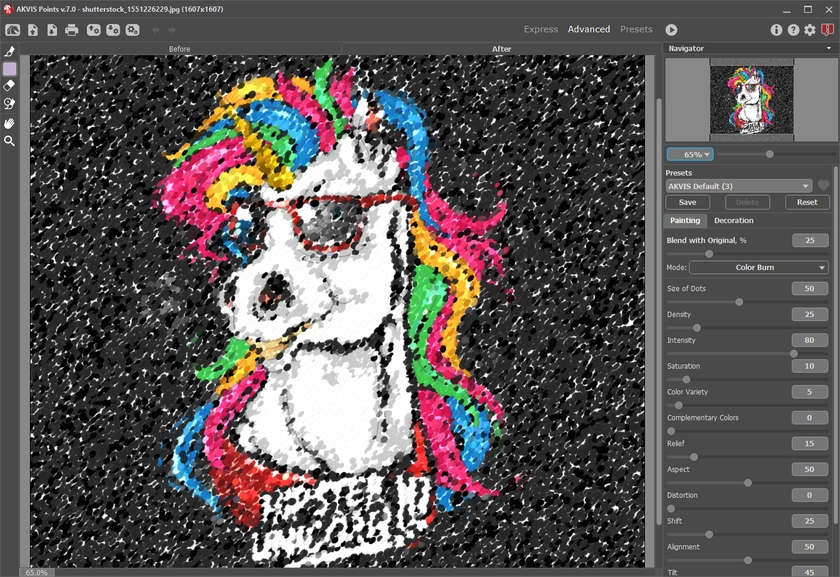Expand the 65% zoom level dropdown
The width and height of the screenshot is (840, 577).
689,154
